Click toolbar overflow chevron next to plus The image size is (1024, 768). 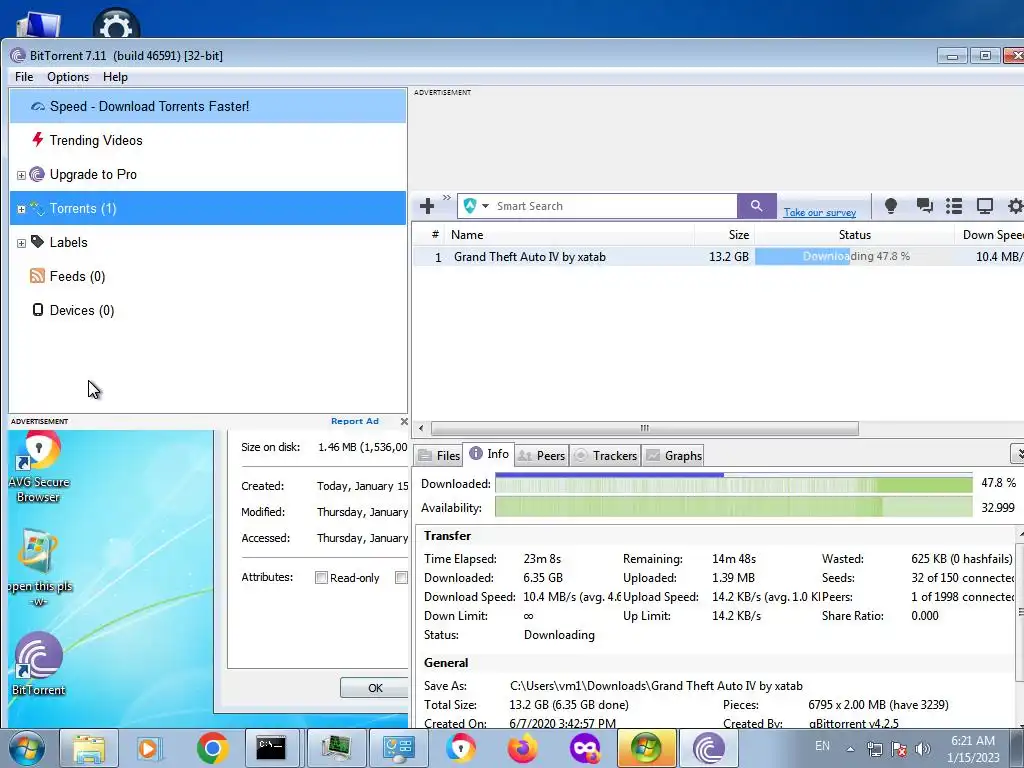447,197
